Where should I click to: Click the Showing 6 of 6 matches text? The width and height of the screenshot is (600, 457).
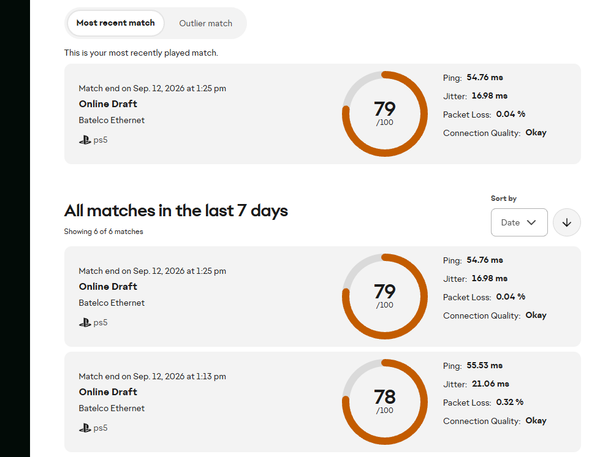[103, 231]
